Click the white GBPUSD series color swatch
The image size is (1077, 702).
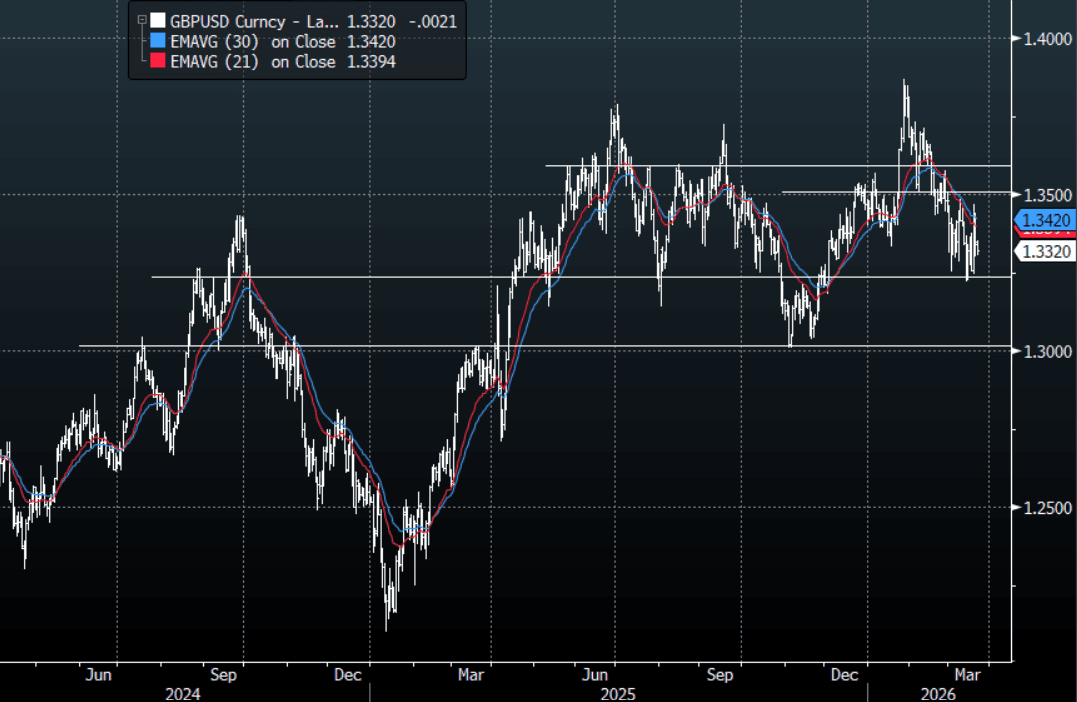(x=158, y=20)
